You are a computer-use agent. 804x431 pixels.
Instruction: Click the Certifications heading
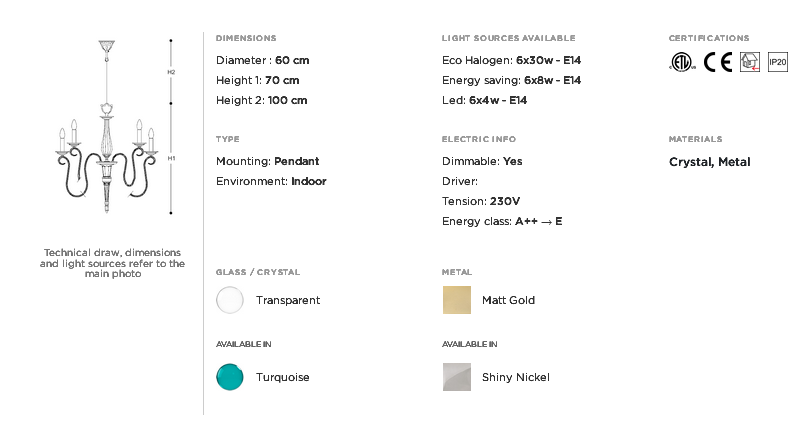(x=709, y=38)
